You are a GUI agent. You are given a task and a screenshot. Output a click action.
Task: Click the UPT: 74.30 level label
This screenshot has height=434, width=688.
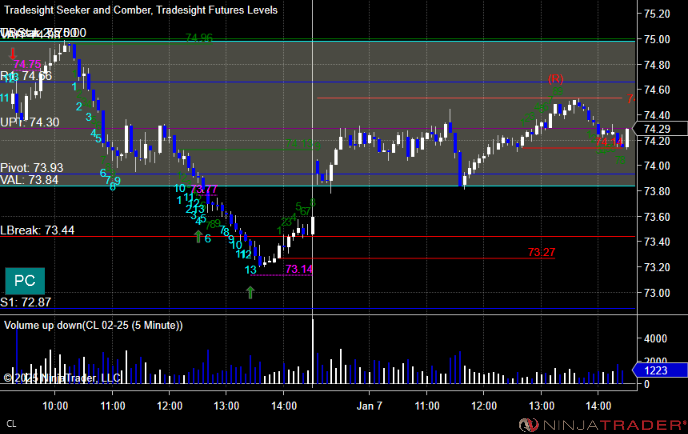click(x=30, y=122)
